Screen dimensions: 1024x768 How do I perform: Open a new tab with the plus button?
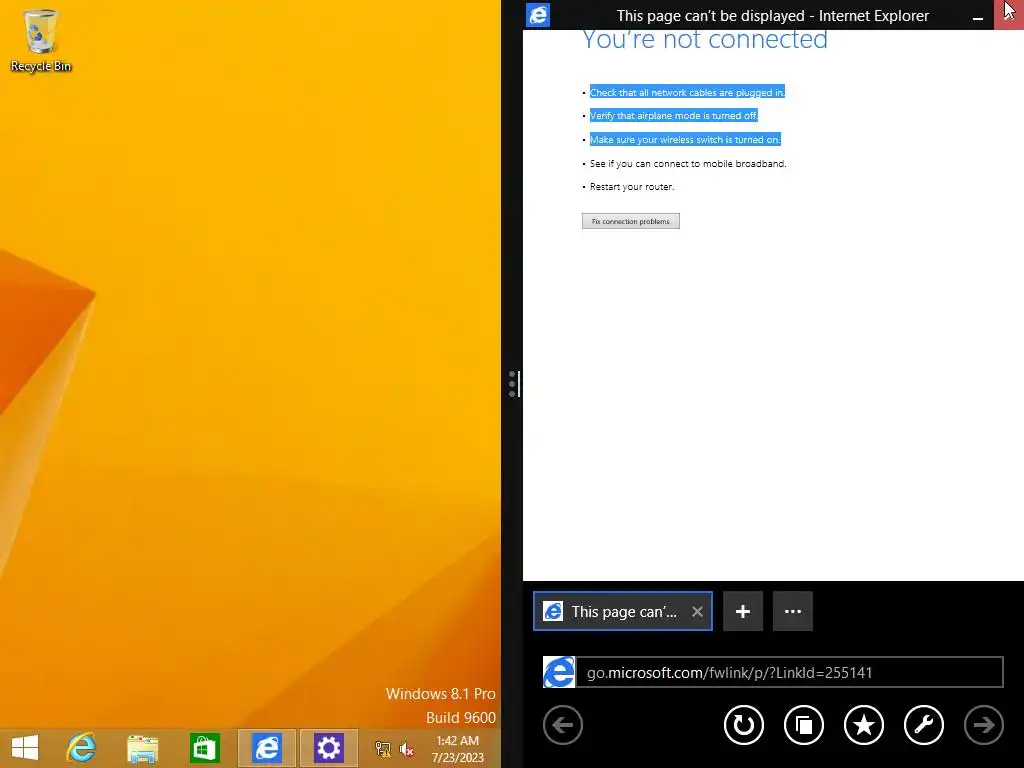click(743, 611)
